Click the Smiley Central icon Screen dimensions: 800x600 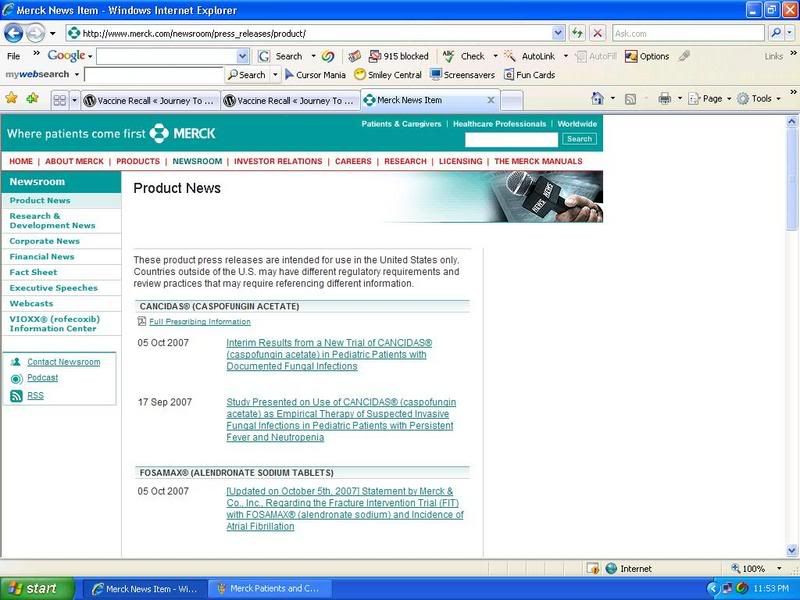tap(360, 74)
